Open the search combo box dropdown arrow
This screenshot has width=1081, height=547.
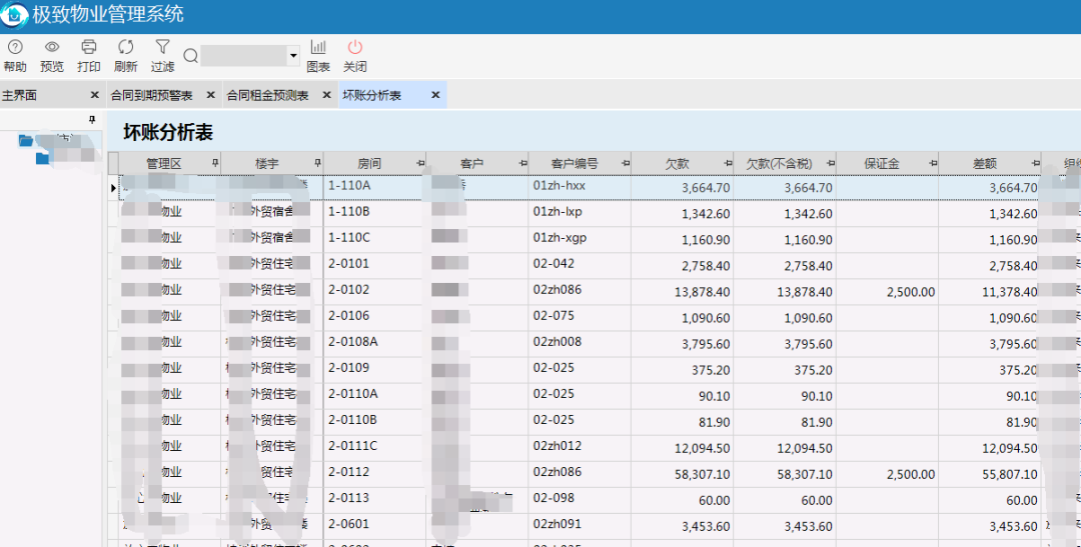(293, 56)
